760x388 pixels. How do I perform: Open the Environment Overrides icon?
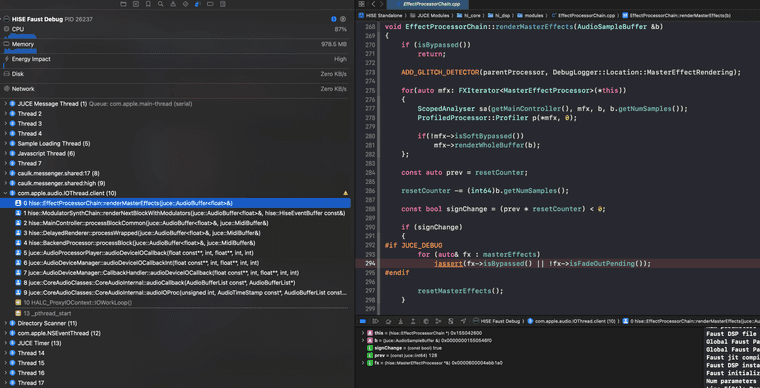[450, 321]
